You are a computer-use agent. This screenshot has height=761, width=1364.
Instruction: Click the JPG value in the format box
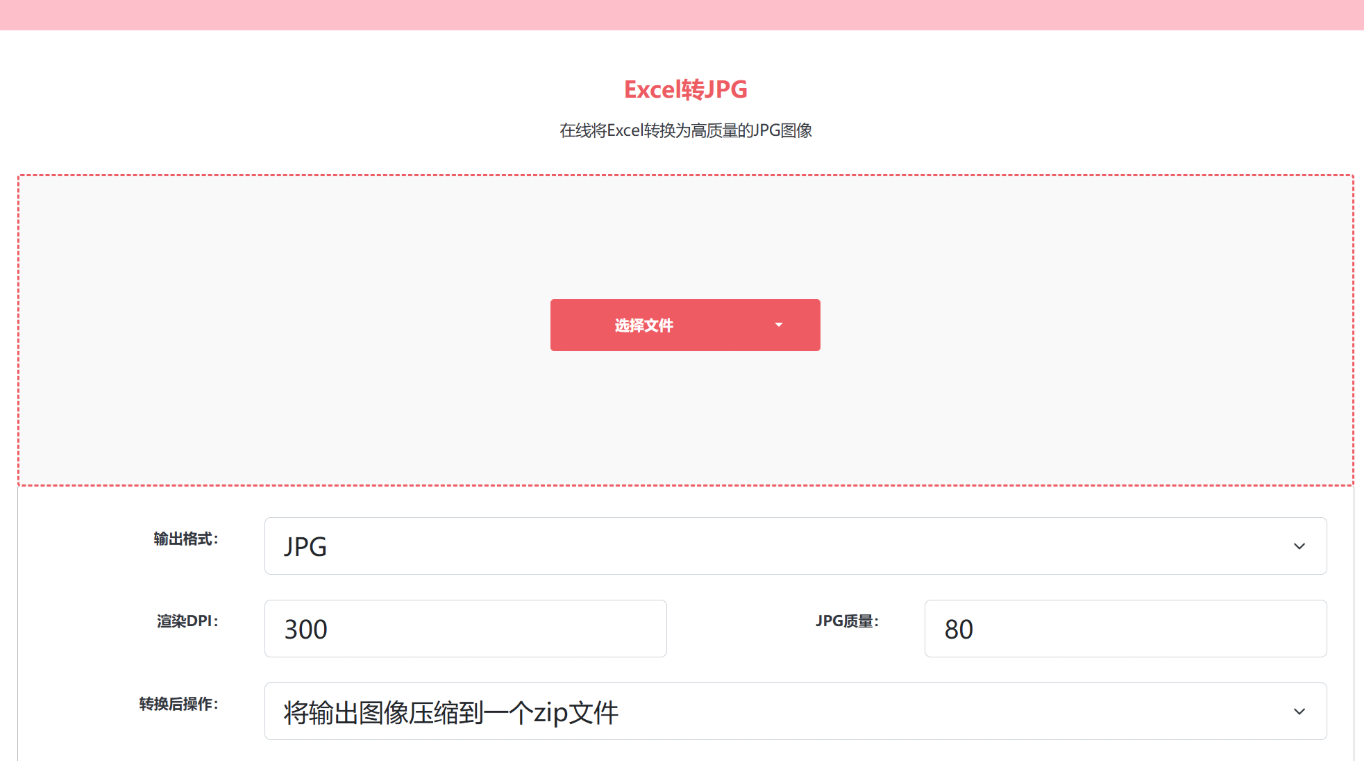[x=306, y=545]
